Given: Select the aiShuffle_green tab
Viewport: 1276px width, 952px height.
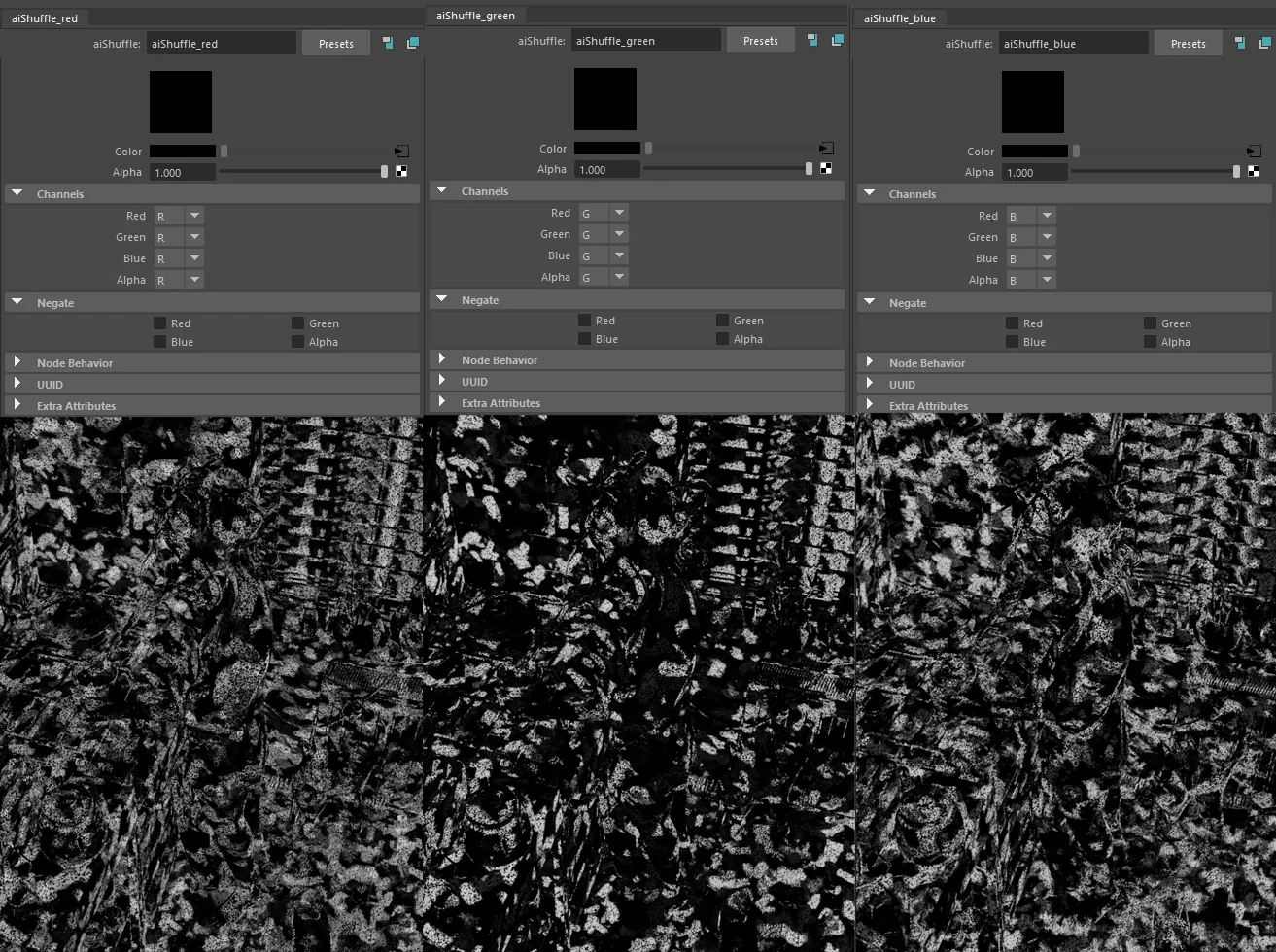Looking at the screenshot, I should point(475,16).
